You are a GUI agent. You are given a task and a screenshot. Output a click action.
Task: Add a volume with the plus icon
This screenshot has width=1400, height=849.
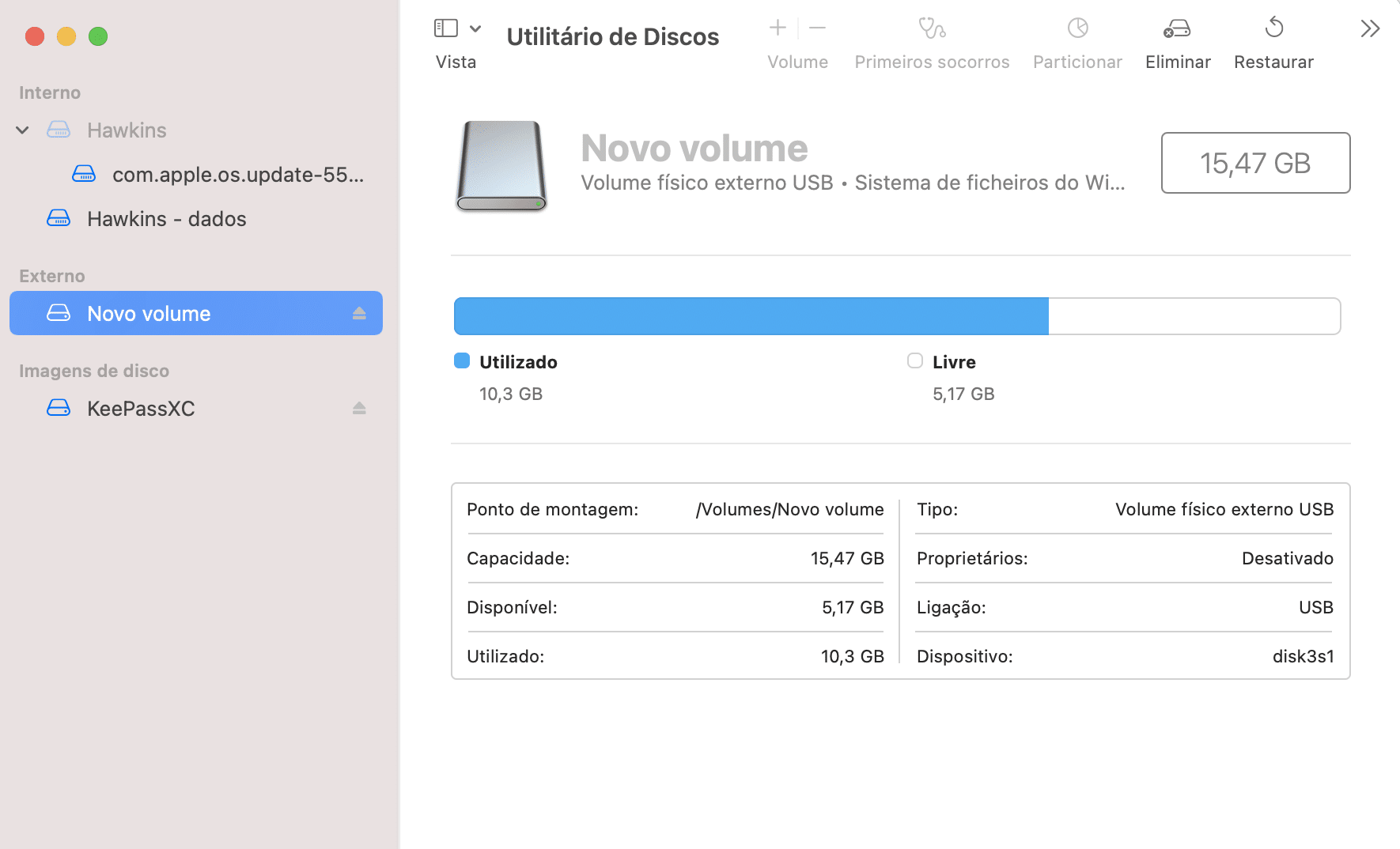pyautogui.click(x=778, y=28)
